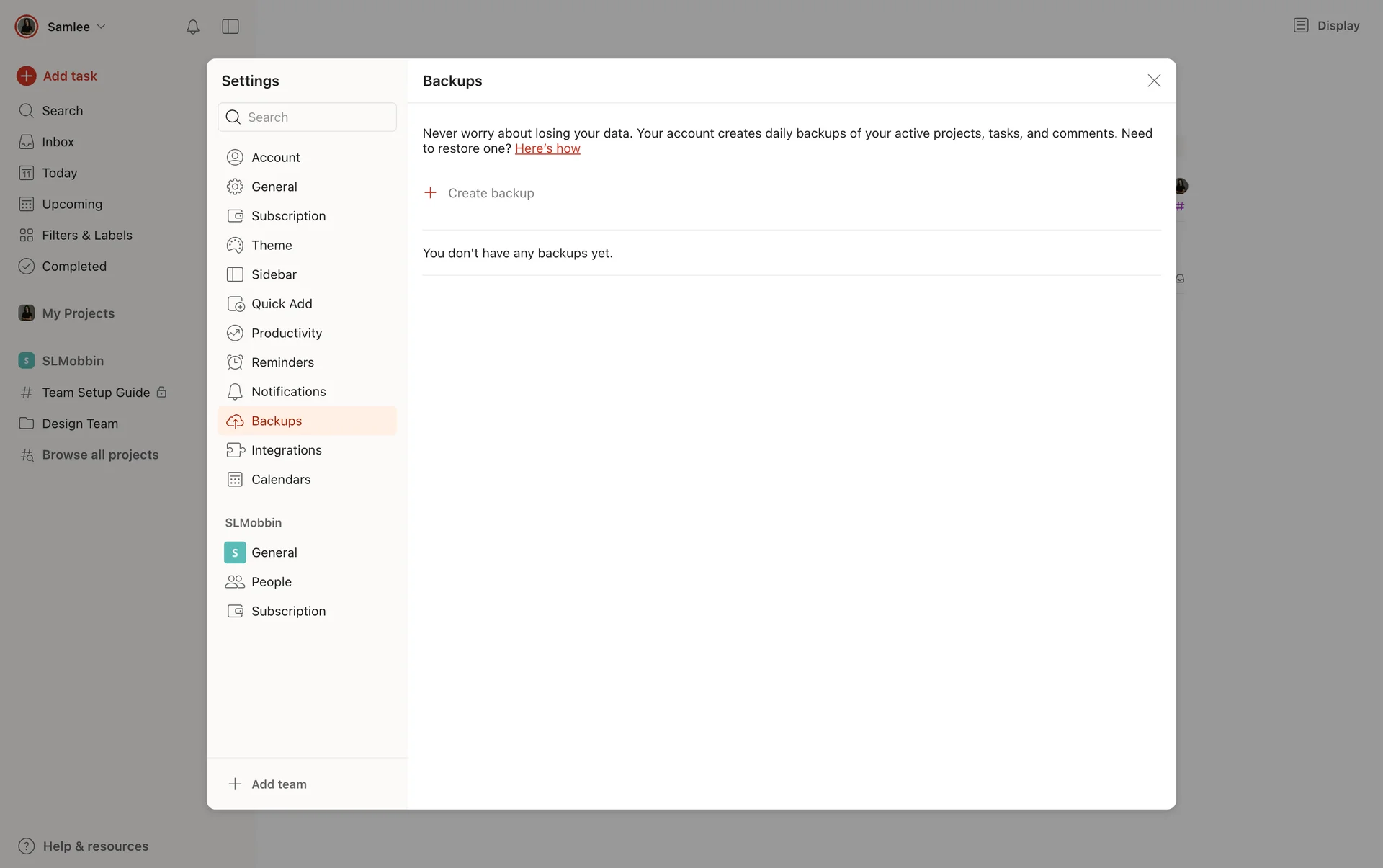Click the red Add task plus icon

coord(27,76)
